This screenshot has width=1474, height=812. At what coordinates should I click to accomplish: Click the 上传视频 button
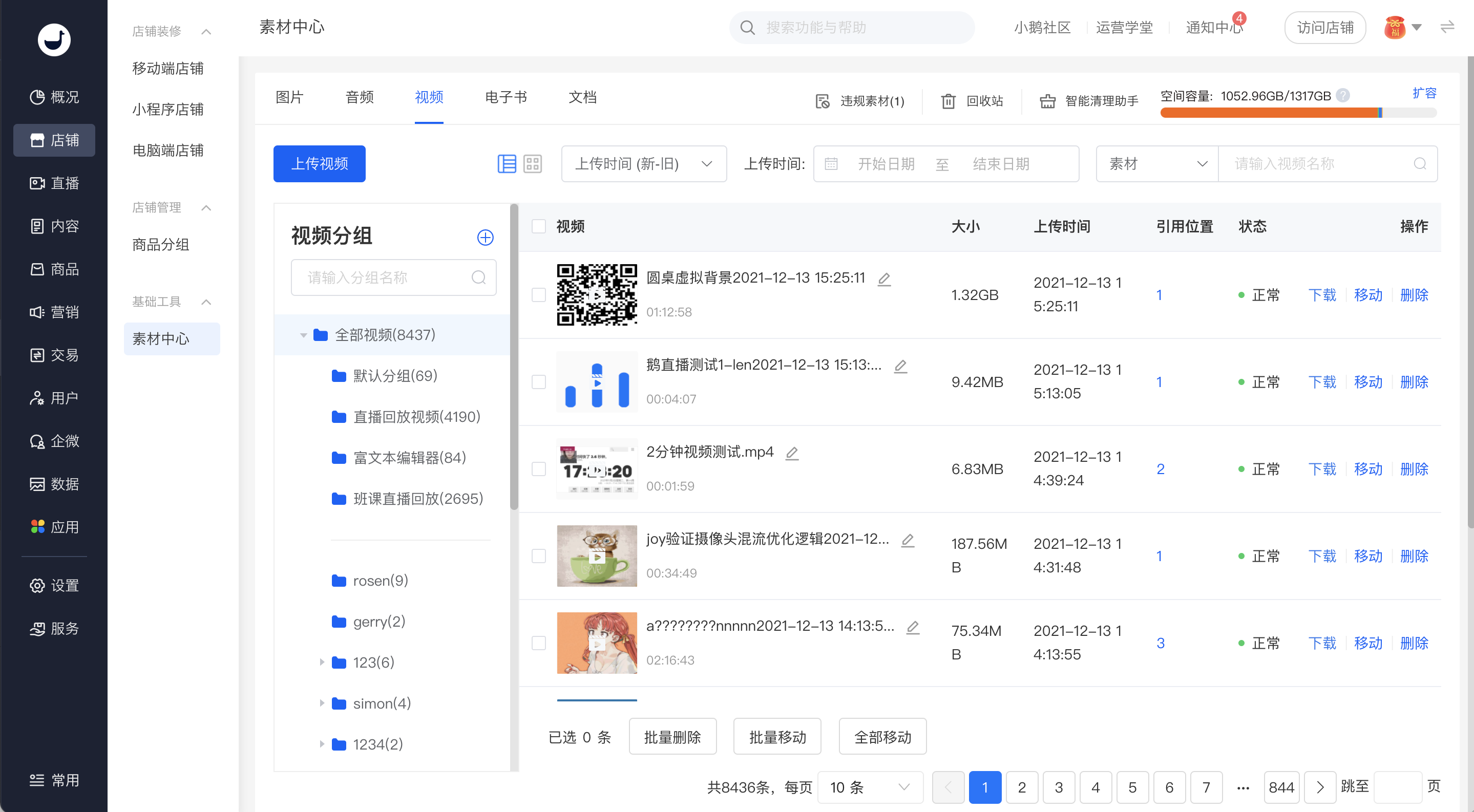point(319,164)
